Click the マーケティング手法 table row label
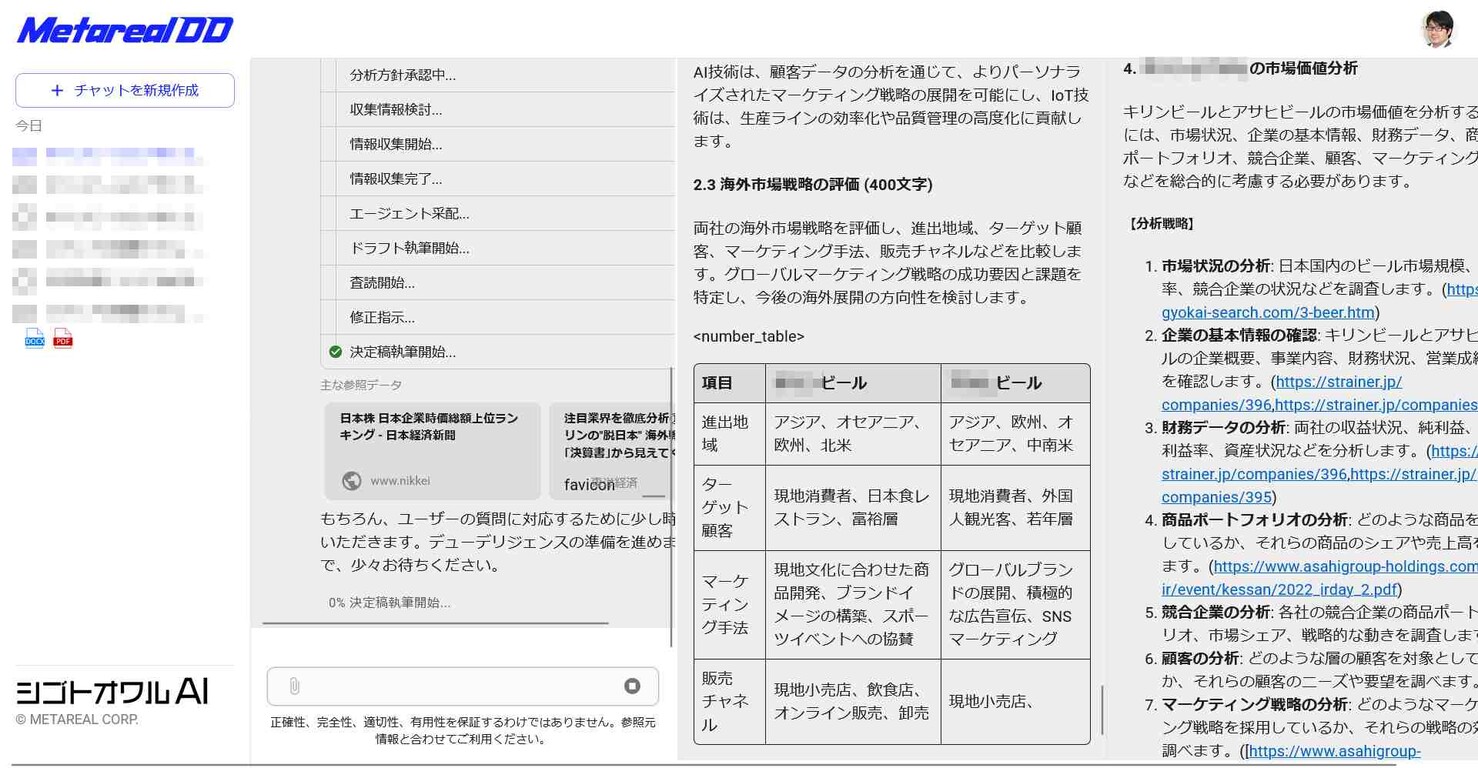Screen dimensions: 1478x768 click(729, 604)
